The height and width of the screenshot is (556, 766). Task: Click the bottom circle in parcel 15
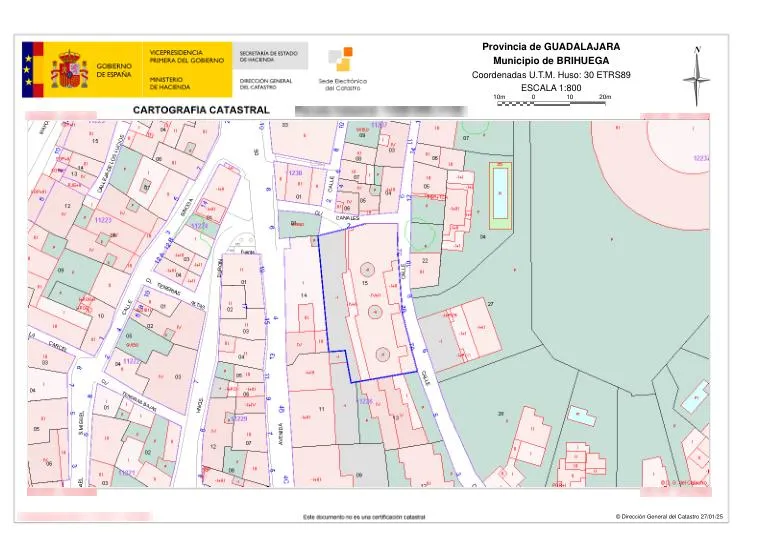tap(383, 354)
